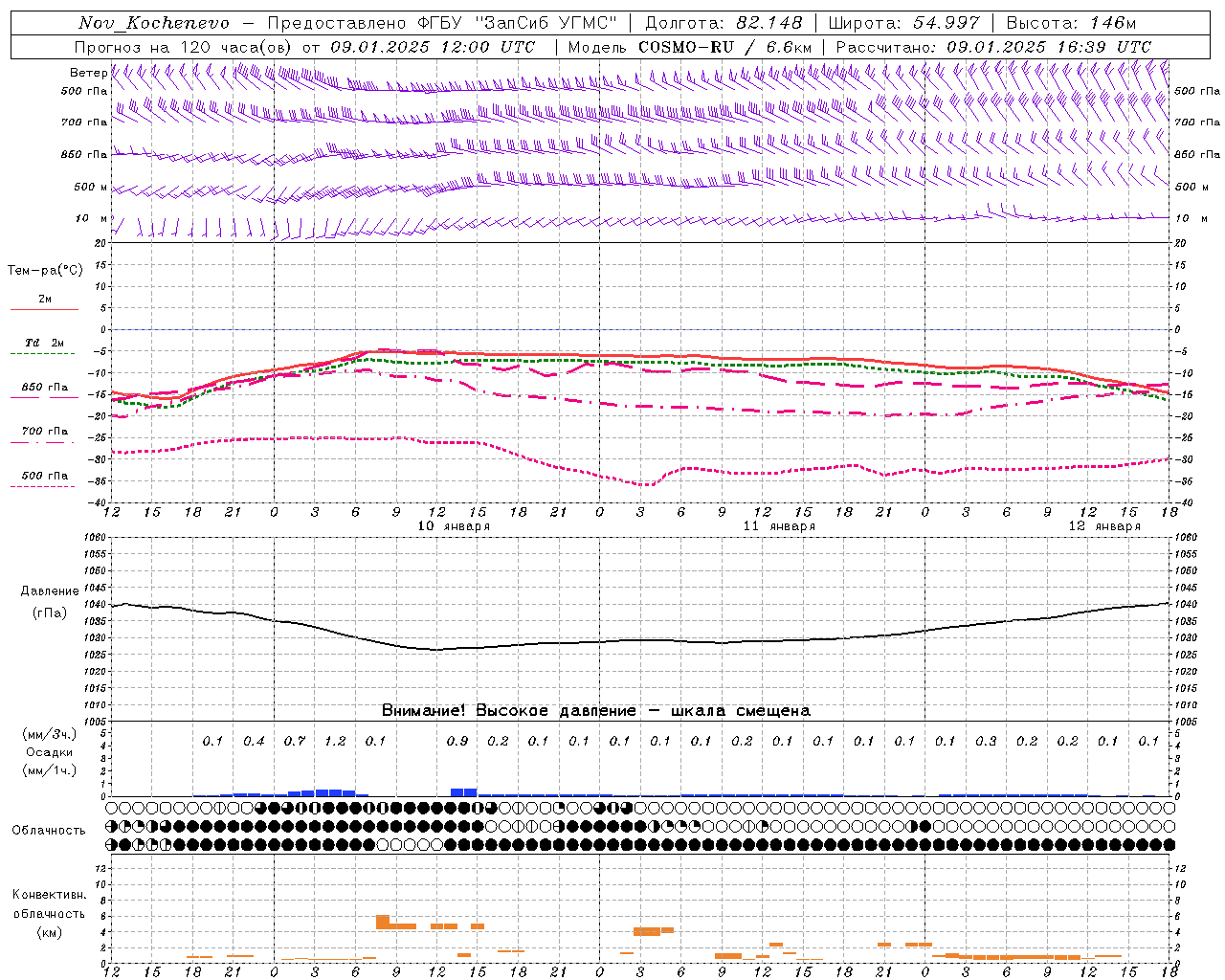The width and height of the screenshot is (1225, 980).
Task: Click the 700 гПа temperature legend entry
Action: (45, 432)
